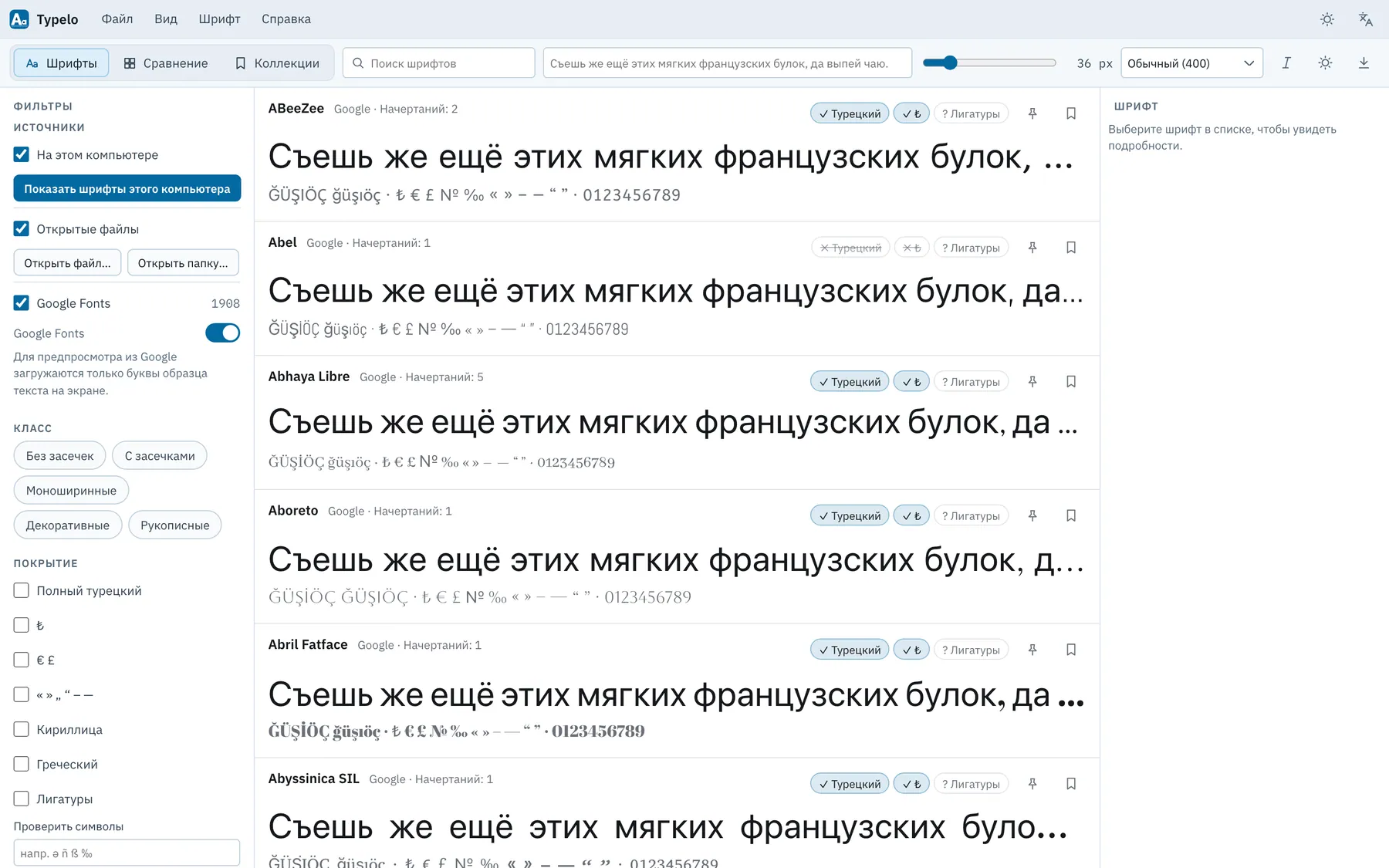1389x868 pixels.
Task: Open the Шрифт menu
Action: pyautogui.click(x=219, y=19)
